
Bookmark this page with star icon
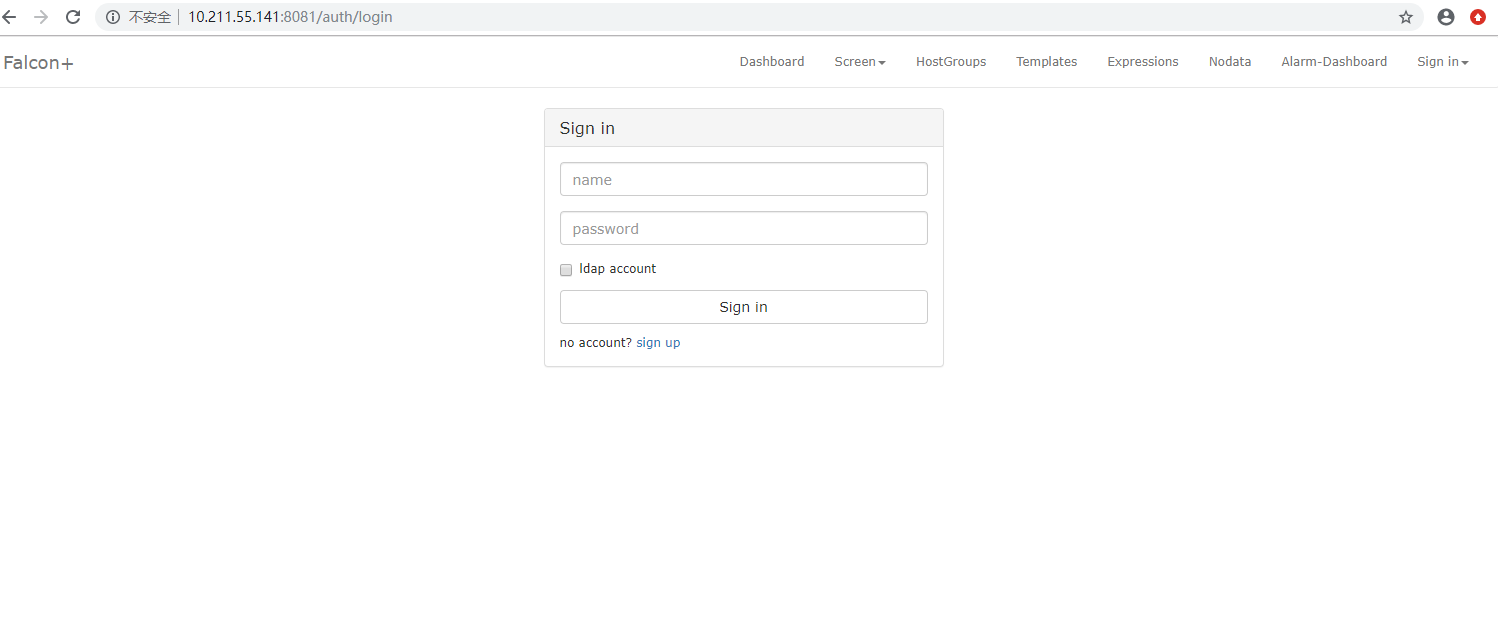pos(1406,17)
